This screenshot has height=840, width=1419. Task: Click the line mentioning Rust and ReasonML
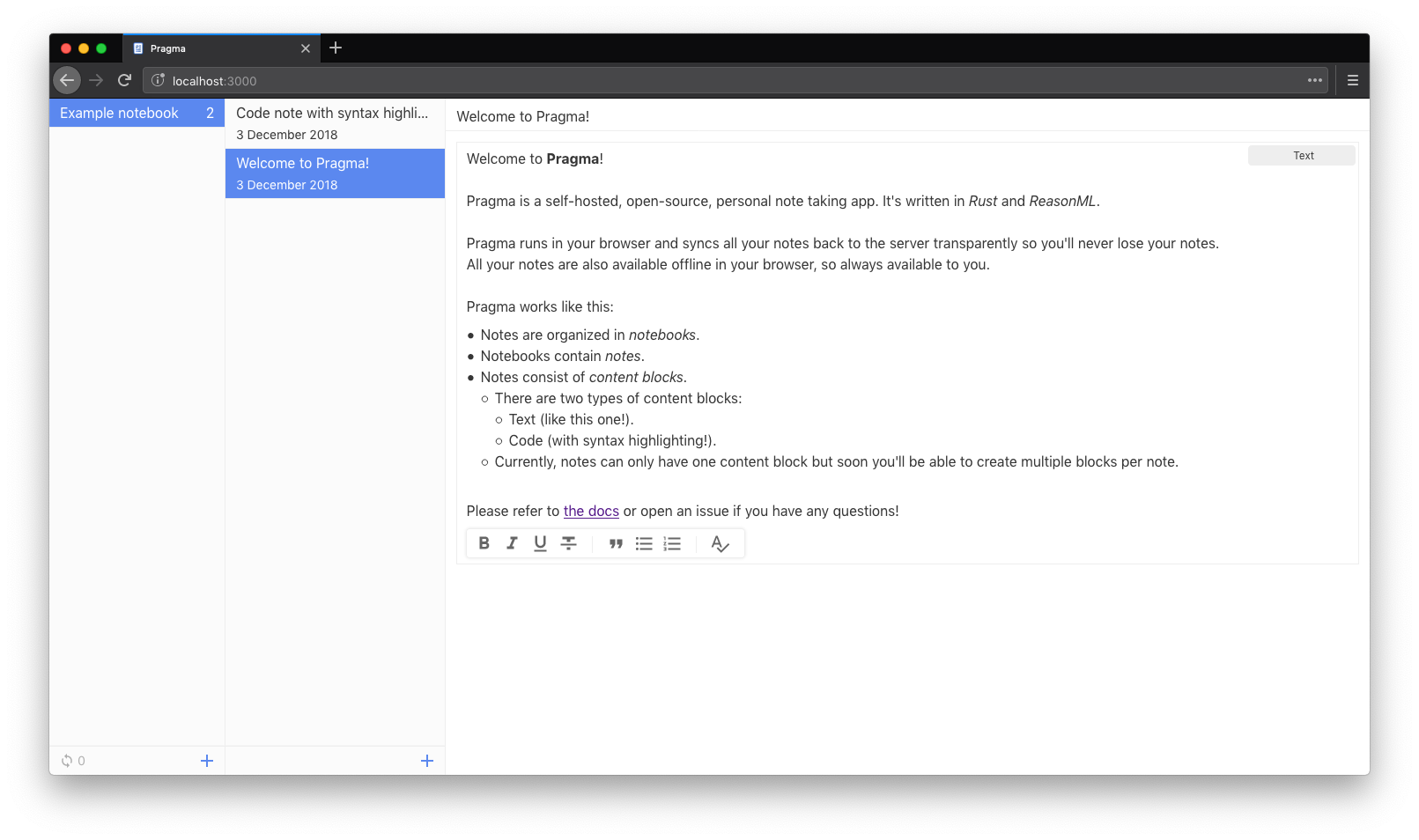pos(783,201)
